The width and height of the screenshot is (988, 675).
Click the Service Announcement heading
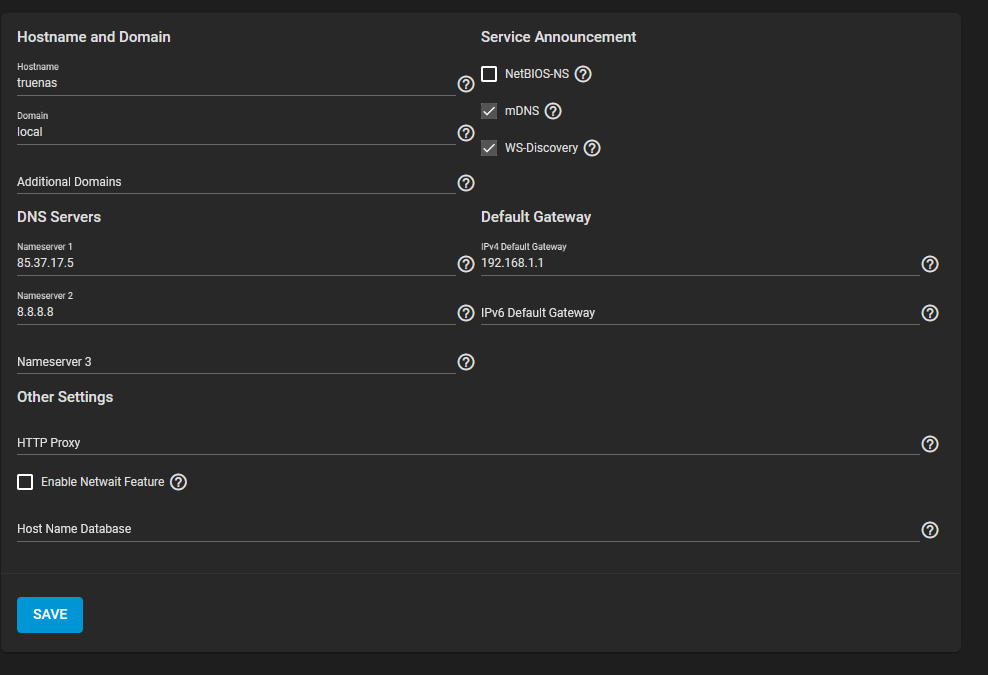point(558,37)
